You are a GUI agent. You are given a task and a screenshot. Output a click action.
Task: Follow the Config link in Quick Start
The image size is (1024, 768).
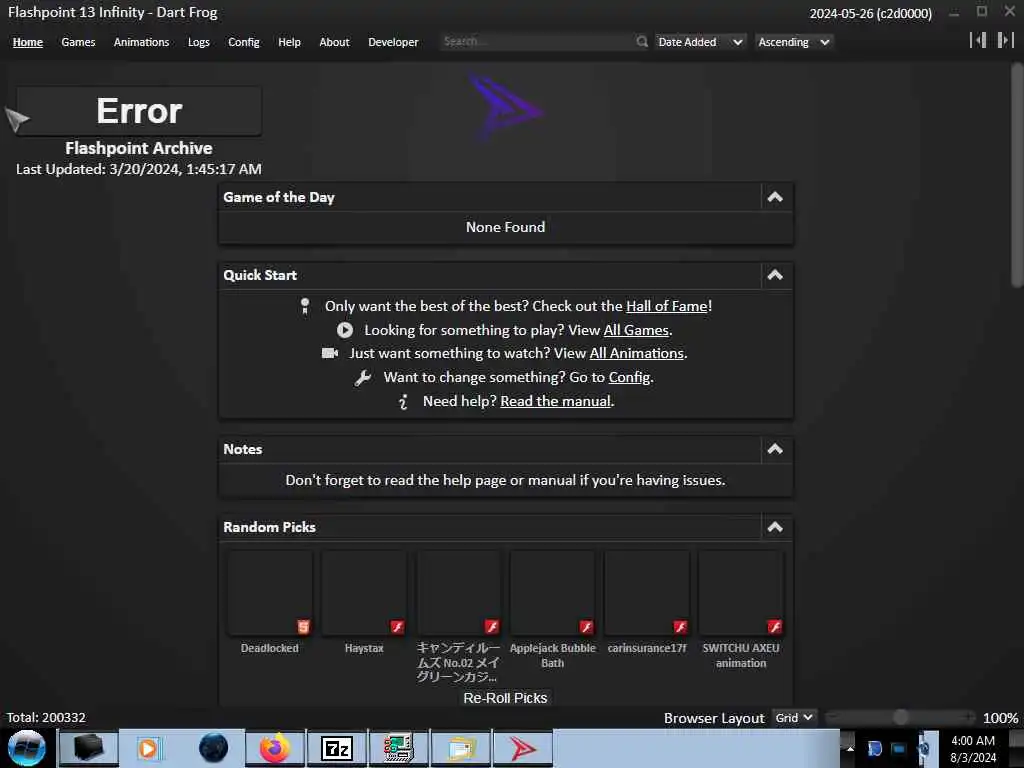pyautogui.click(x=630, y=377)
